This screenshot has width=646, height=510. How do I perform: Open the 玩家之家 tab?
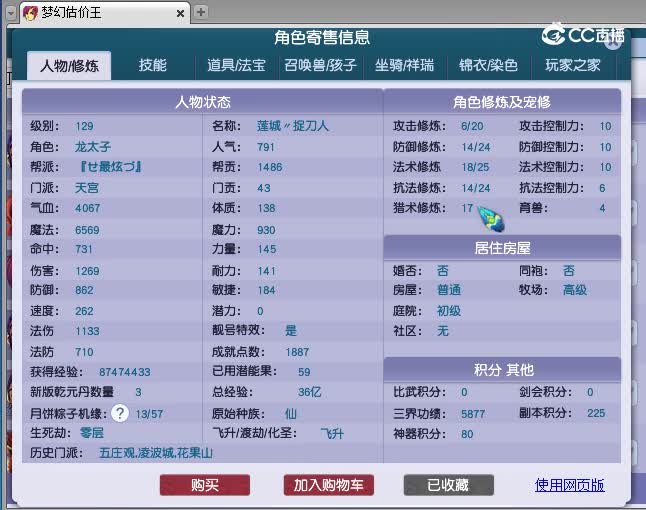click(x=573, y=65)
